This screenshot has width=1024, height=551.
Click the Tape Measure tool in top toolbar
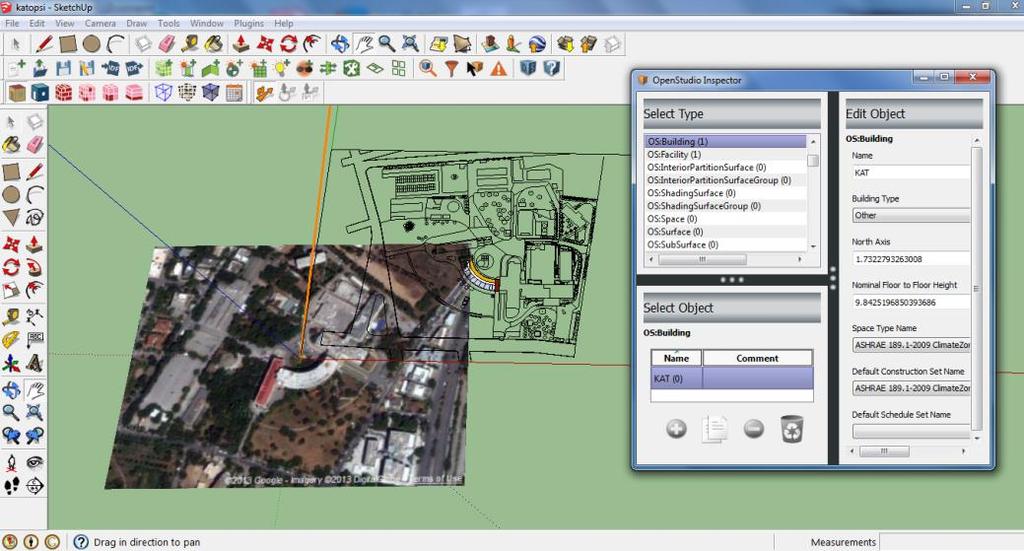190,44
